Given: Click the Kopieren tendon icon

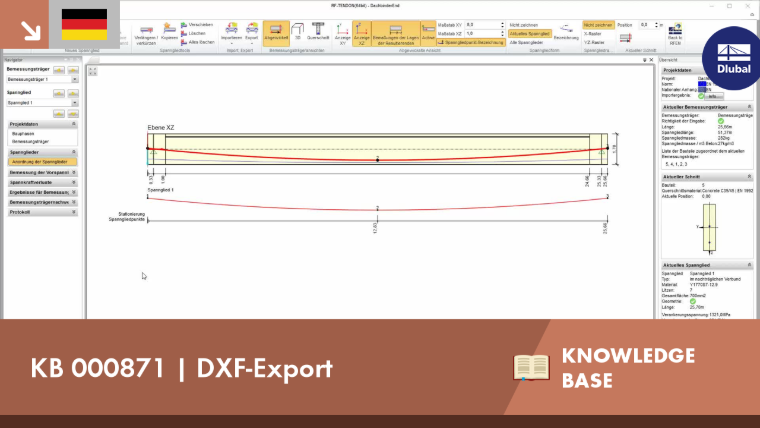Looking at the screenshot, I should (169, 32).
